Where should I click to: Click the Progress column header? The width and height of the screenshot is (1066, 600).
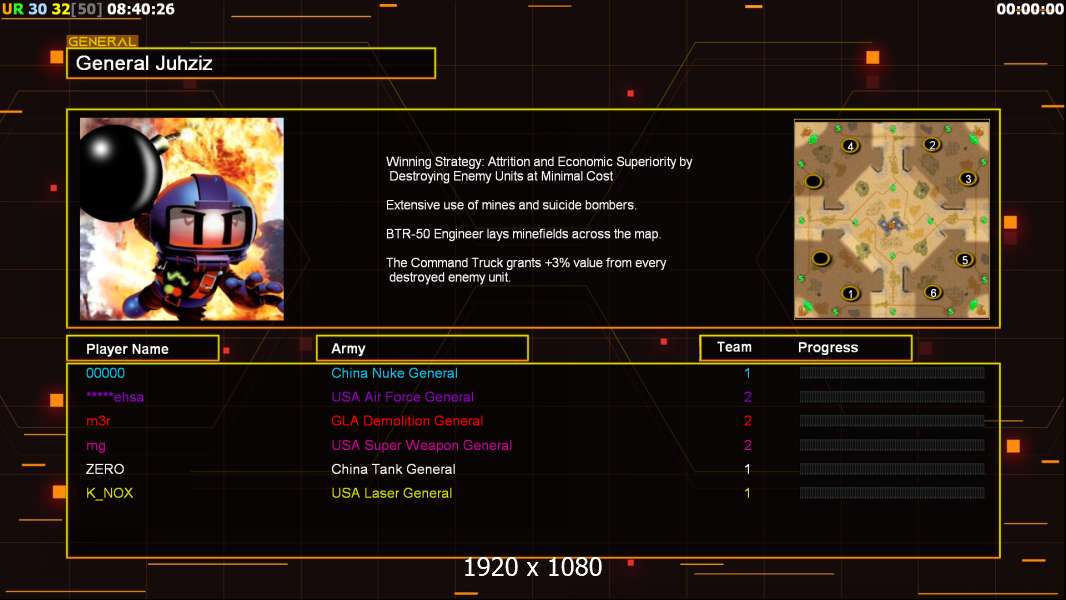827,347
